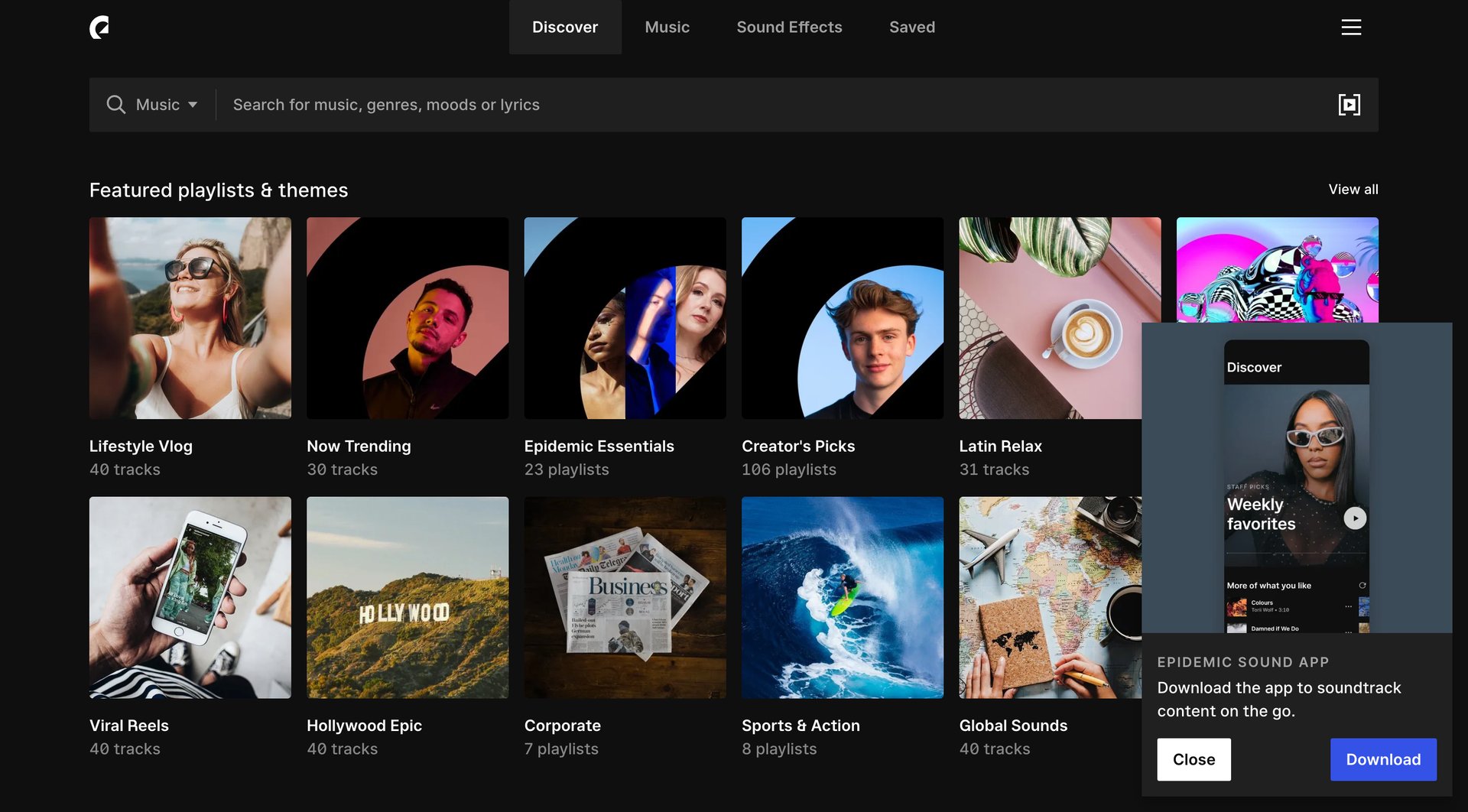Click the Epidemic Sound logo icon
The image size is (1468, 812).
[99, 27]
